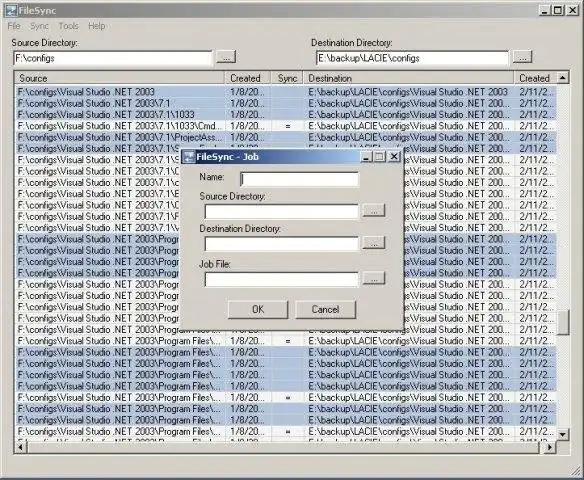584x480 pixels.
Task: Click the horizontal scrollbar thumb
Action: [x=283, y=447]
